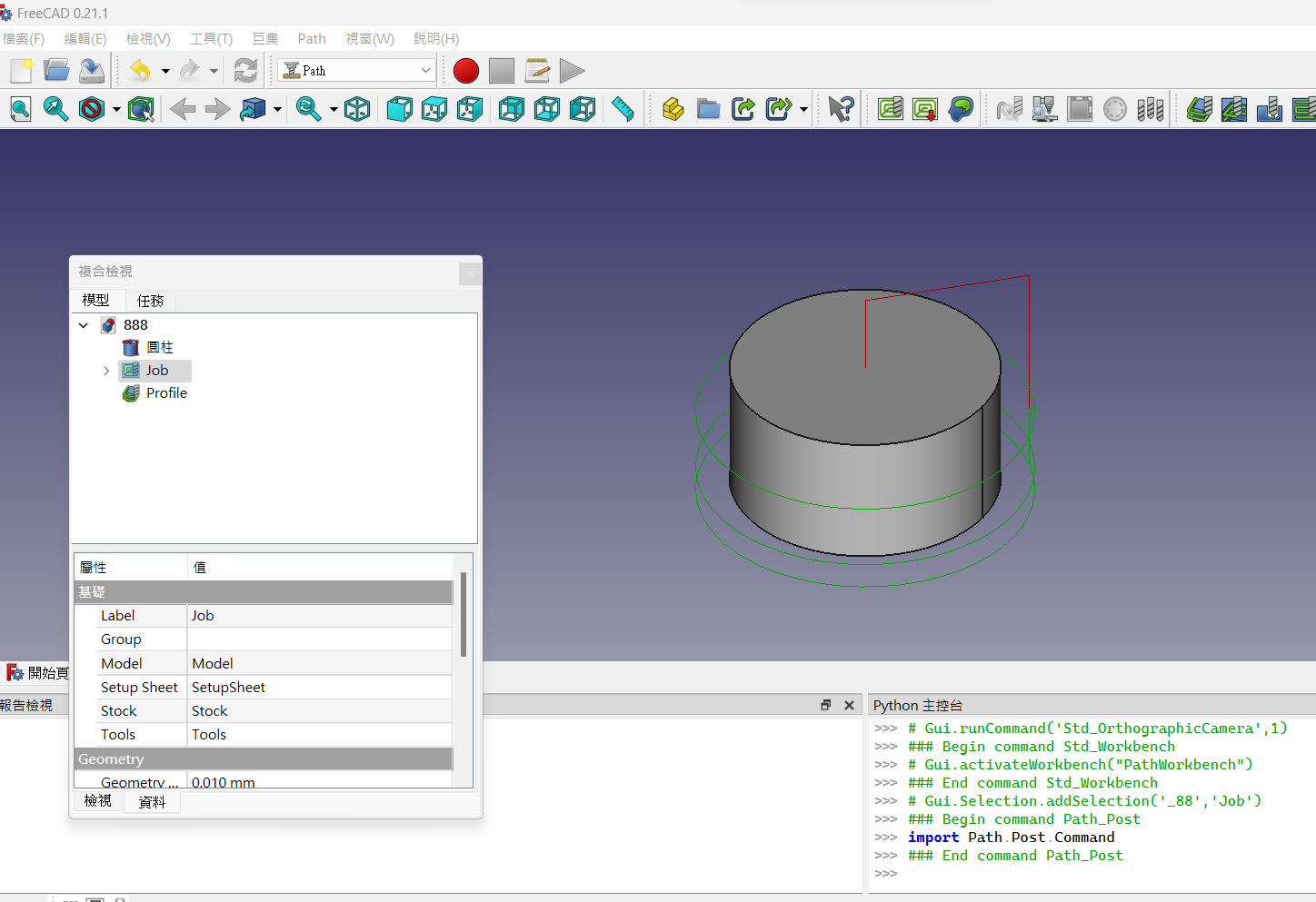Execute the macro with the play icon

pyautogui.click(x=573, y=70)
